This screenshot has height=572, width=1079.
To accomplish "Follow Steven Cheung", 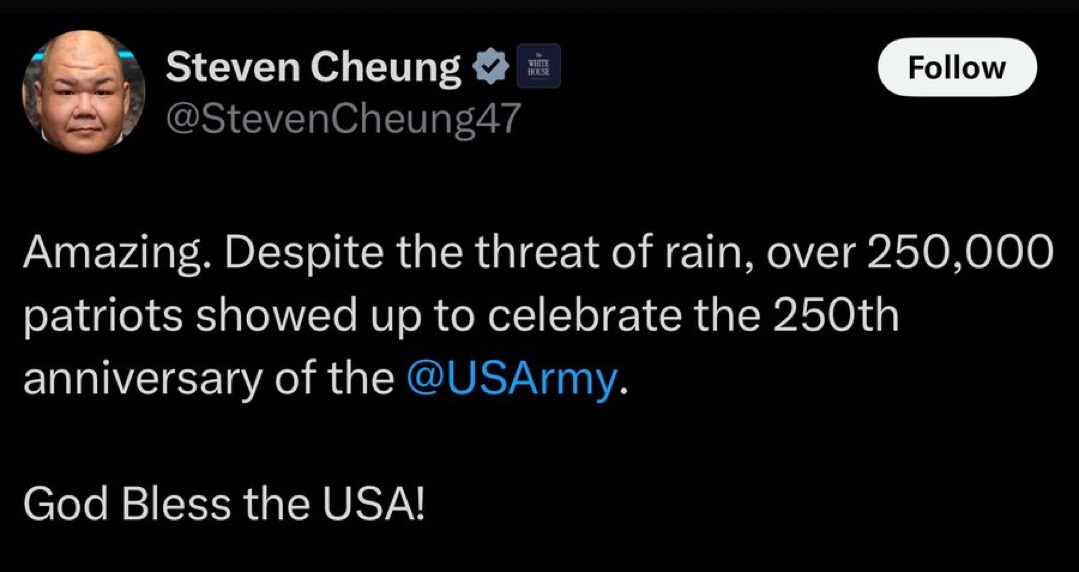I will pos(956,68).
